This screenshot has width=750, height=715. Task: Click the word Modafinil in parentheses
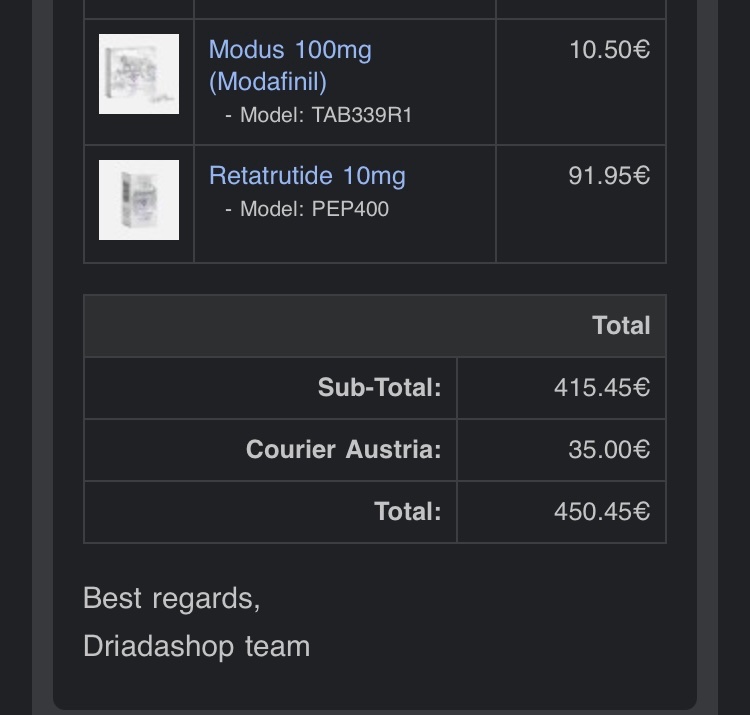coord(268,82)
